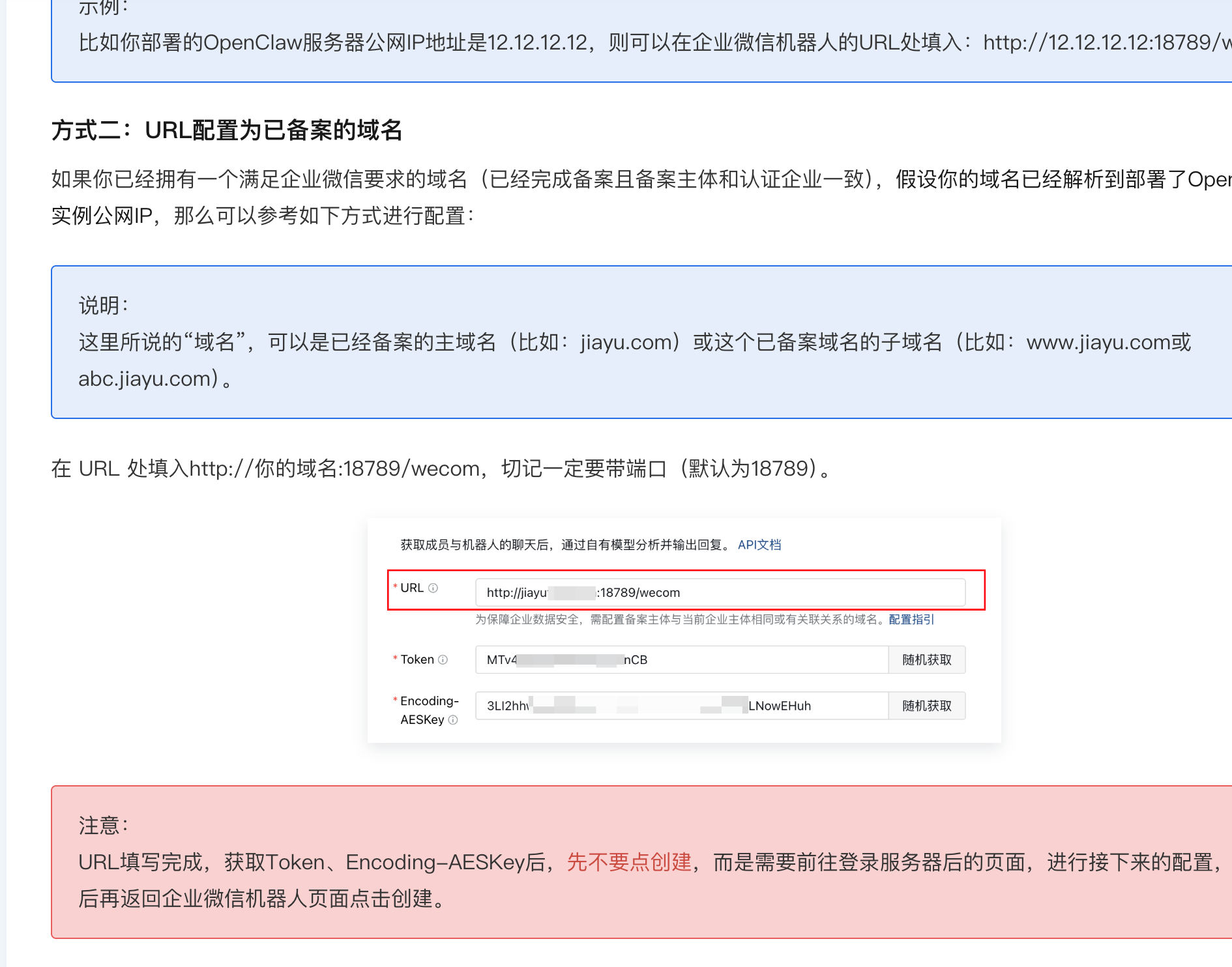Click the URL input field showing 18789/wecom
Image resolution: width=1232 pixels, height=967 pixels.
tap(720, 592)
